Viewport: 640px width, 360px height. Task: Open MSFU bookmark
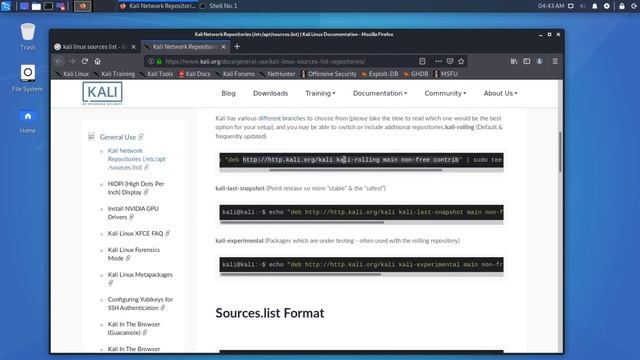[x=446, y=74]
